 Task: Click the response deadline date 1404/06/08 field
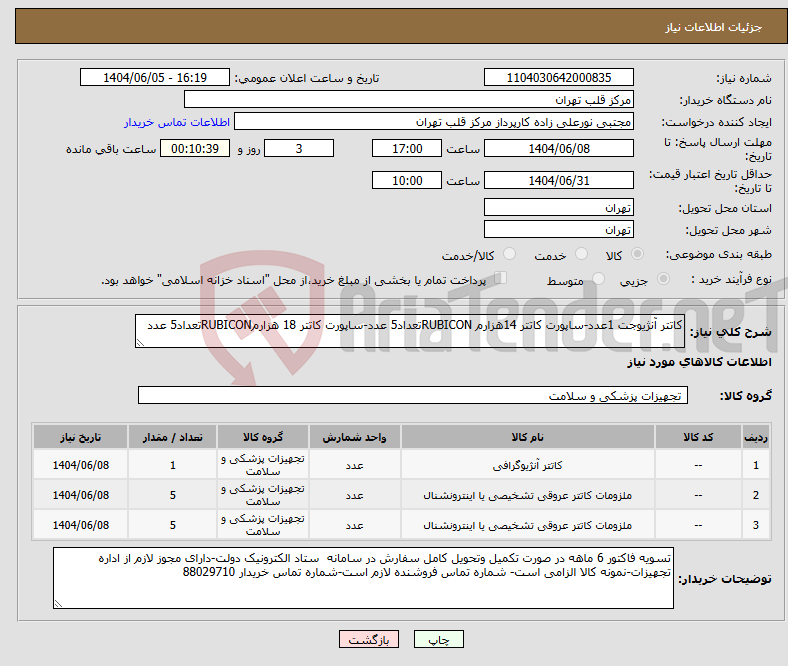coord(558,148)
